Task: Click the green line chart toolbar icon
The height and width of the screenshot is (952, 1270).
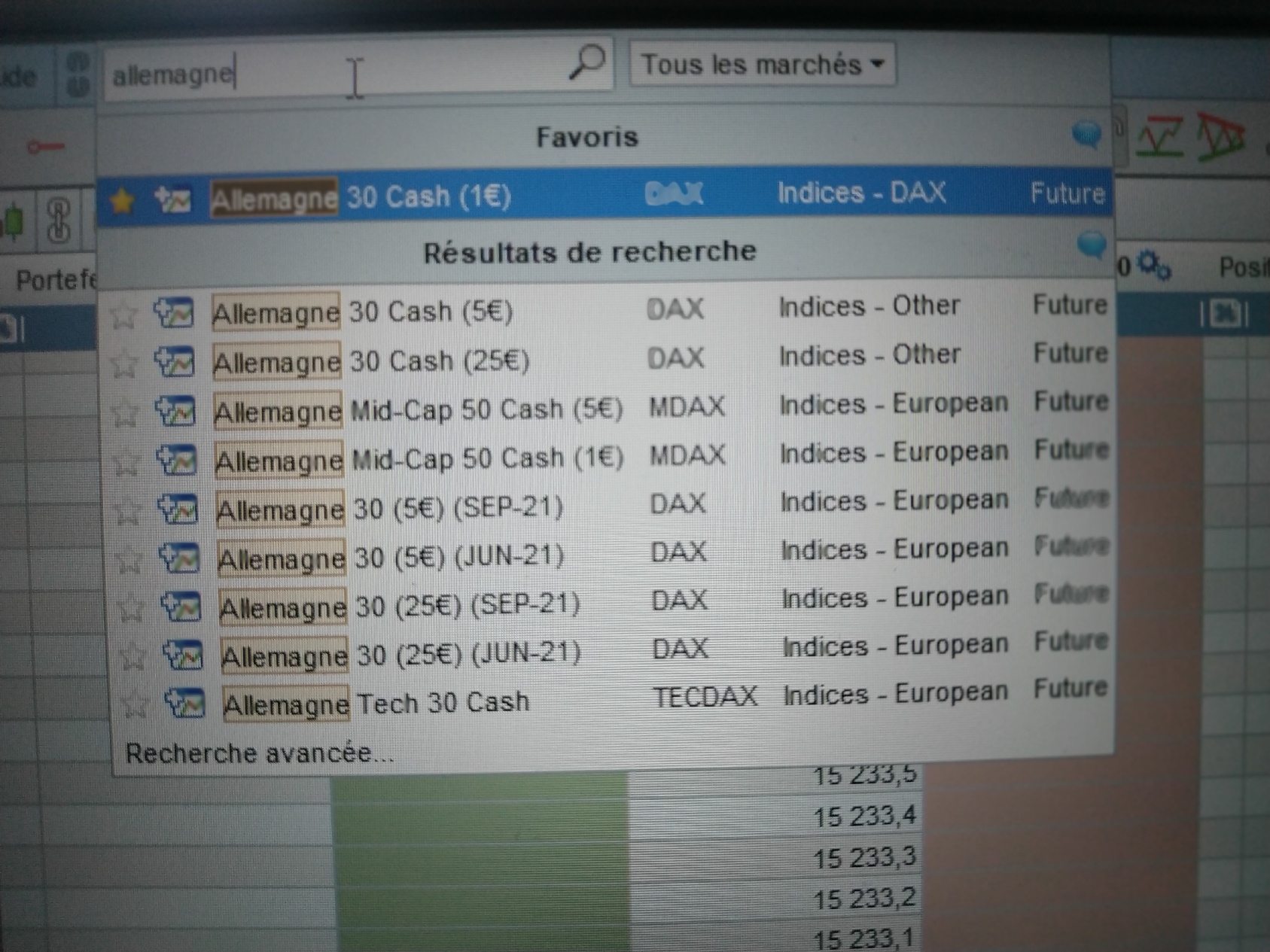Action: point(1159,138)
